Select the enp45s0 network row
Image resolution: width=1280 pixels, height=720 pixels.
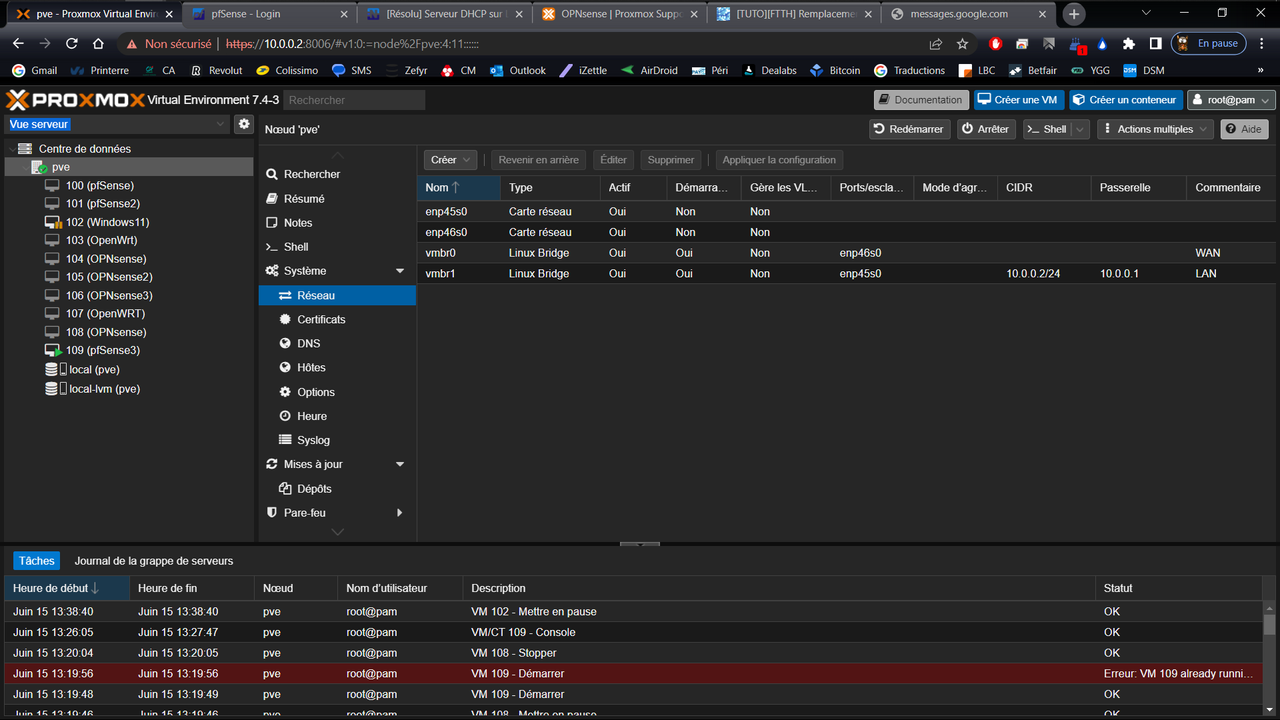click(848, 212)
